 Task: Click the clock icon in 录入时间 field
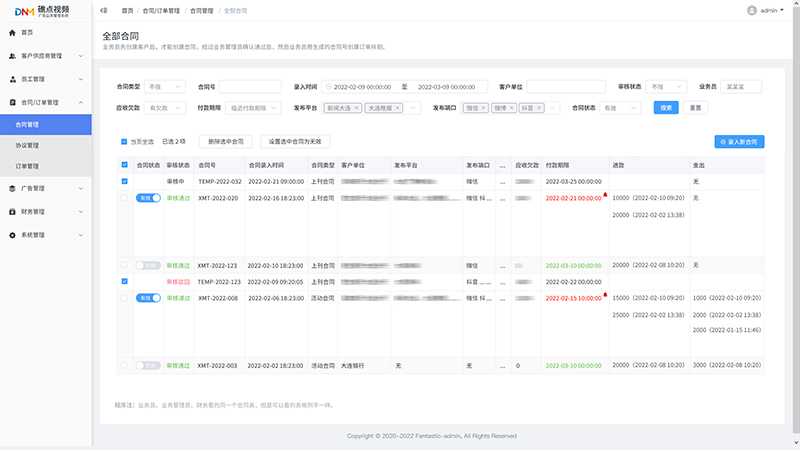coord(329,87)
